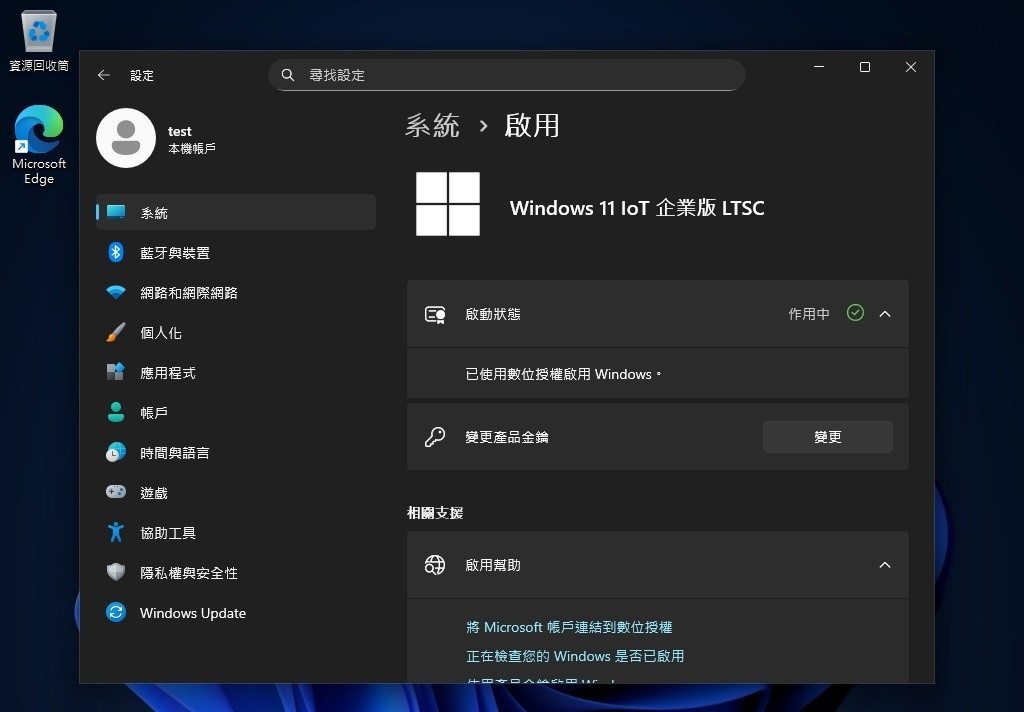Select 系統 in the sidebar
Image resolution: width=1024 pixels, height=712 pixels.
click(236, 212)
